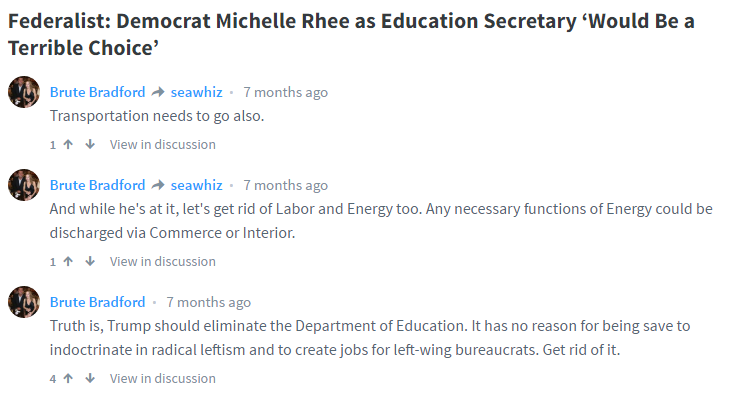The width and height of the screenshot is (741, 415).
Task: Downvote the Transportation comment
Action: click(x=90, y=144)
